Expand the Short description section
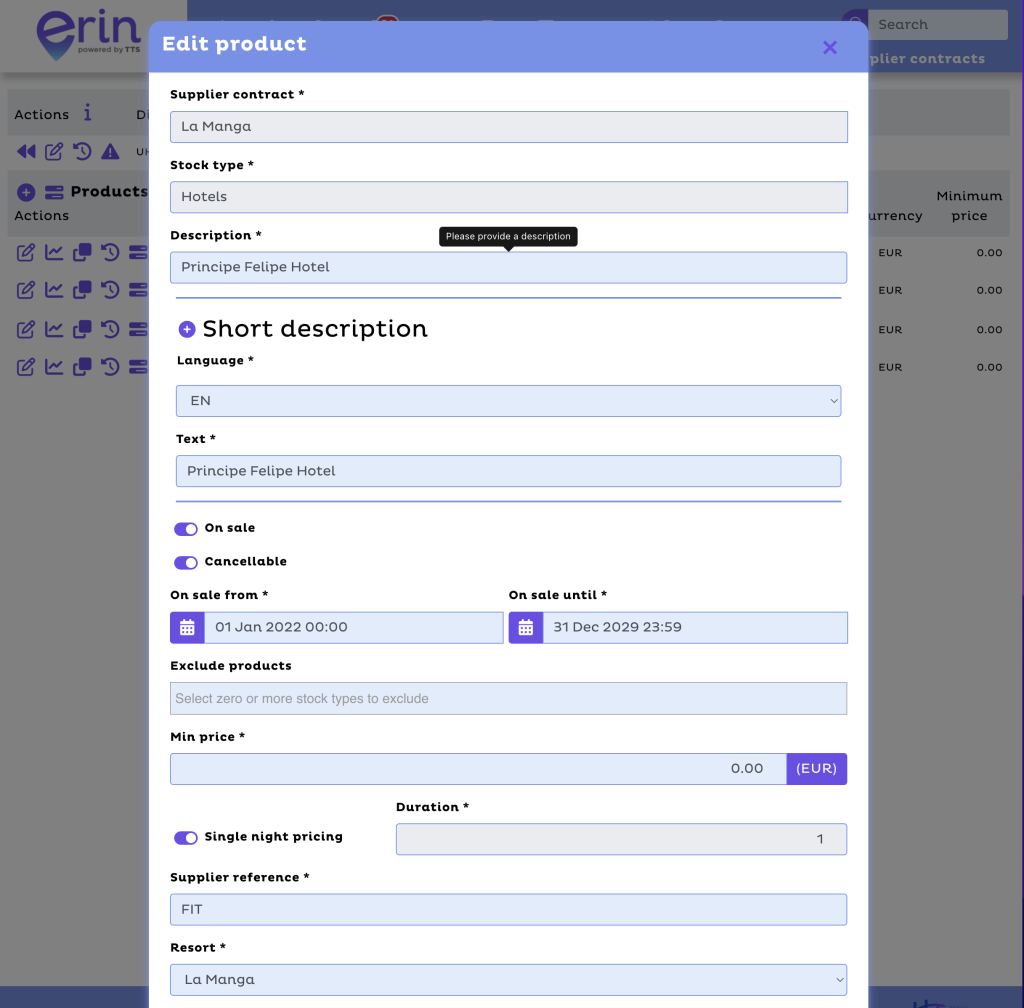Image resolution: width=1024 pixels, height=1008 pixels. [x=186, y=328]
